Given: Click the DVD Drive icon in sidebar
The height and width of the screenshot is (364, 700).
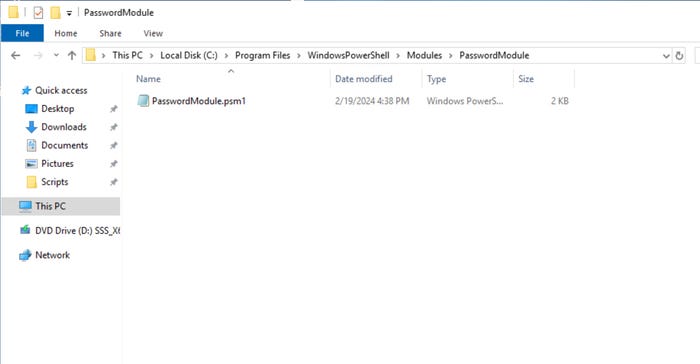Looking at the screenshot, I should (x=25, y=230).
